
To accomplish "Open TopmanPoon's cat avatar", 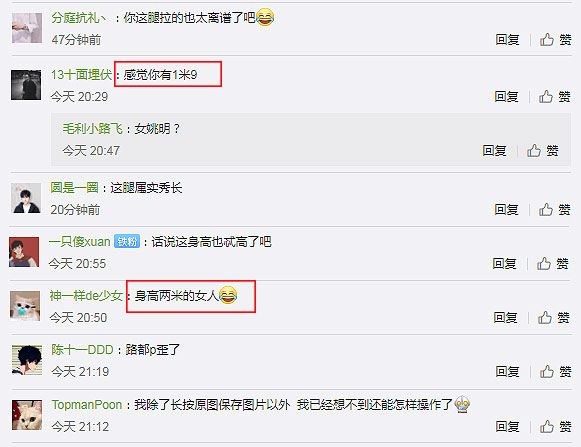I will click(27, 415).
